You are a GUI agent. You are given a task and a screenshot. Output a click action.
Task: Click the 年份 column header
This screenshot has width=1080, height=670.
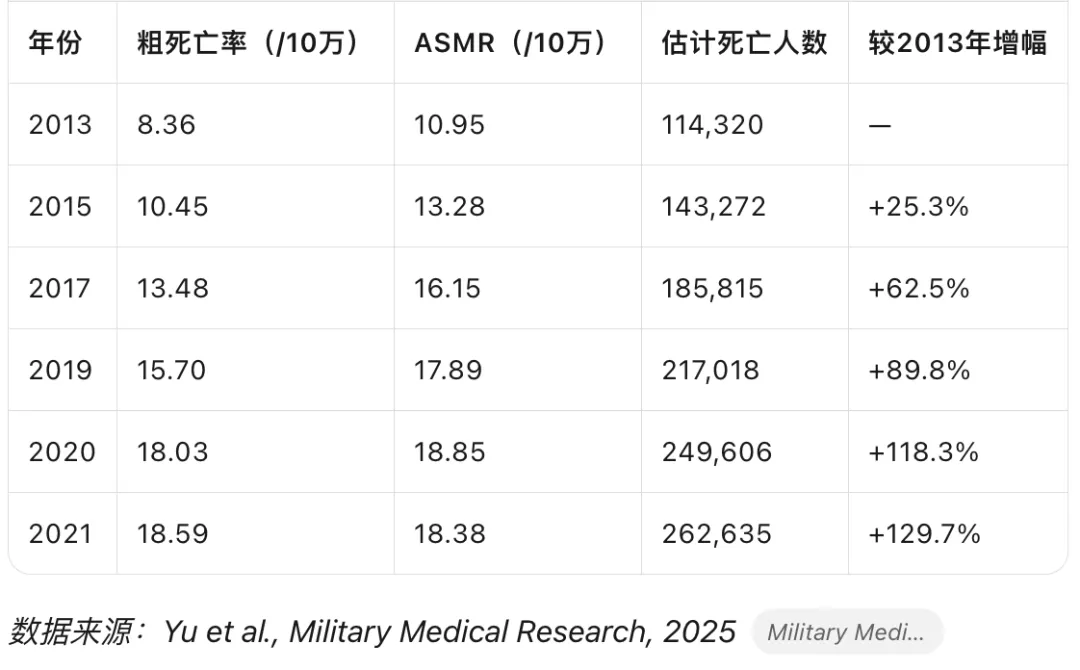point(56,44)
